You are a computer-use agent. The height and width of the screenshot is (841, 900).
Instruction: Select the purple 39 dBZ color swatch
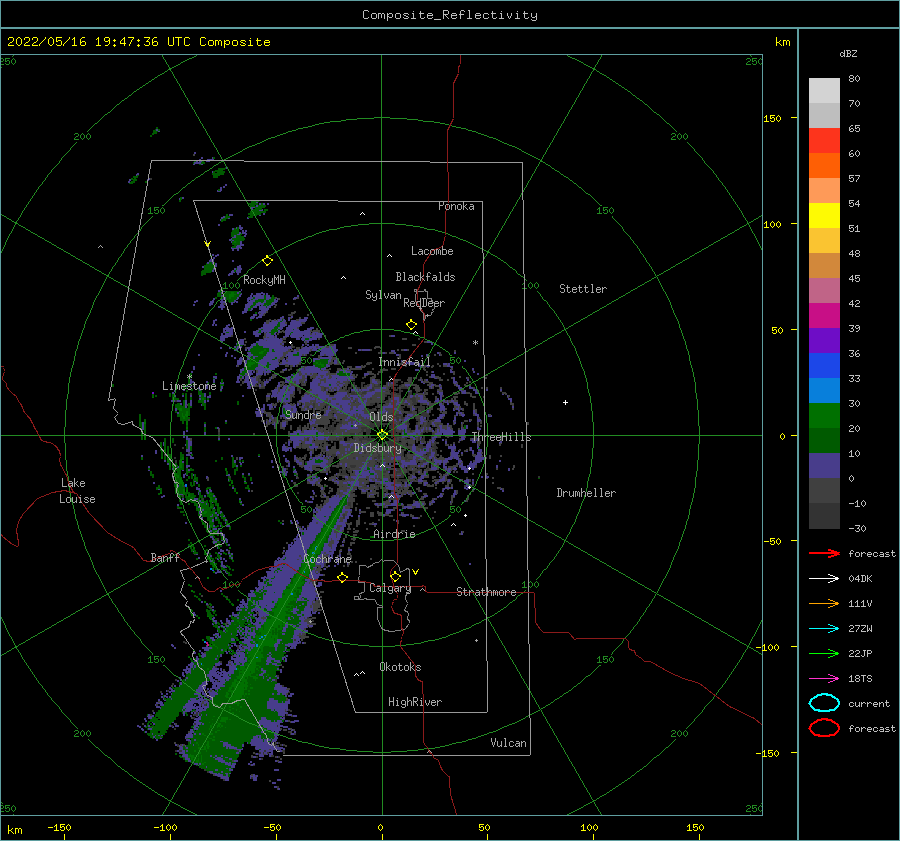point(824,340)
